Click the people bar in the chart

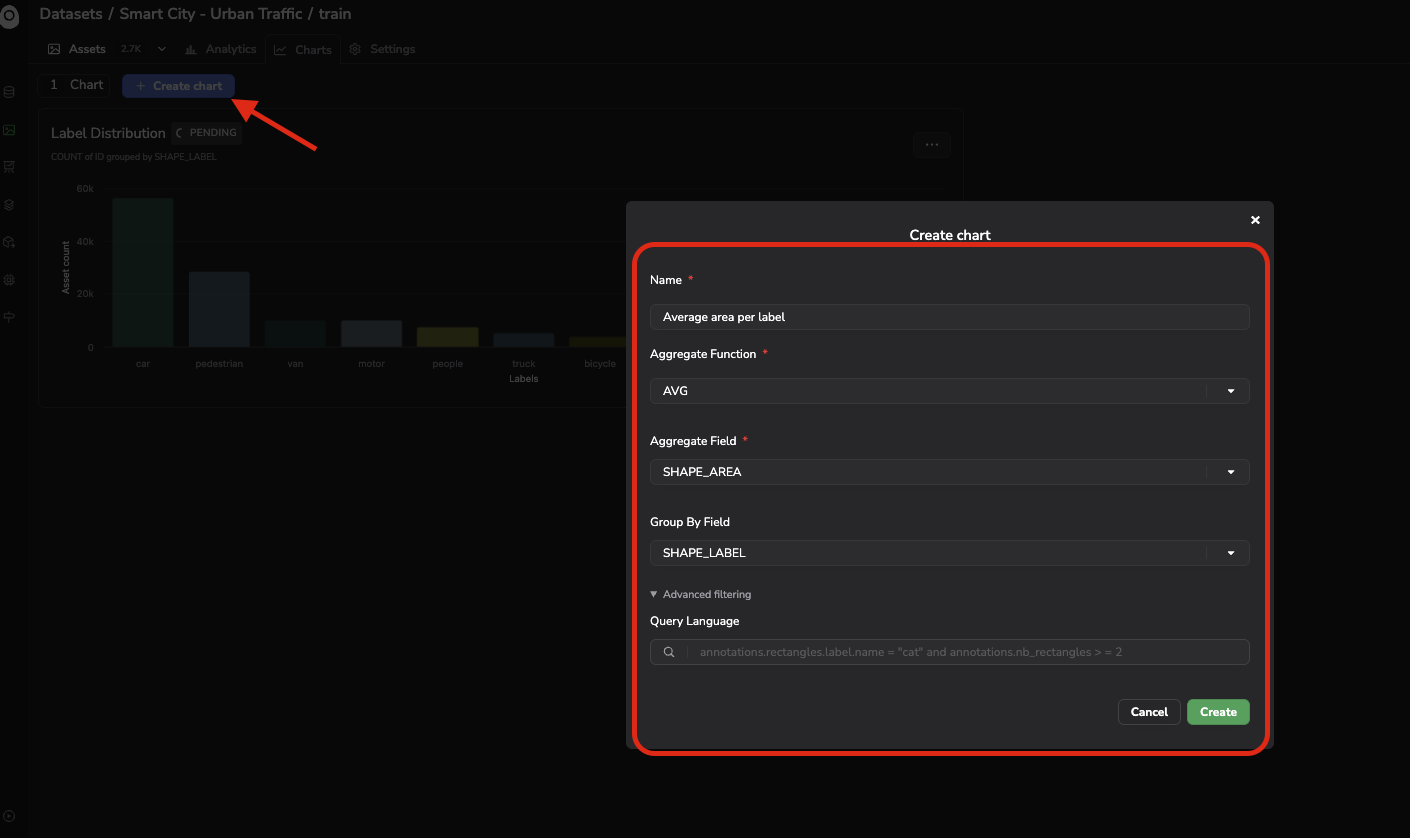(447, 337)
